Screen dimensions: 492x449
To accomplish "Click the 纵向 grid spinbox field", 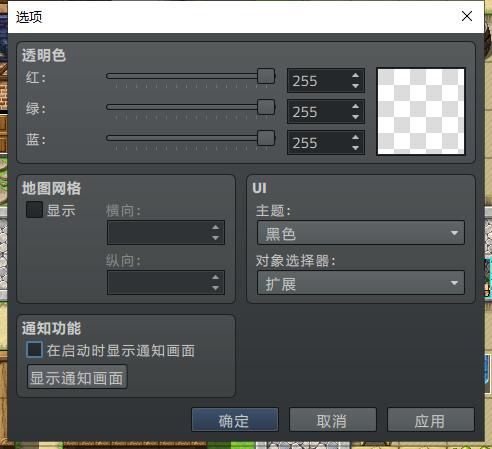I will coord(166,282).
